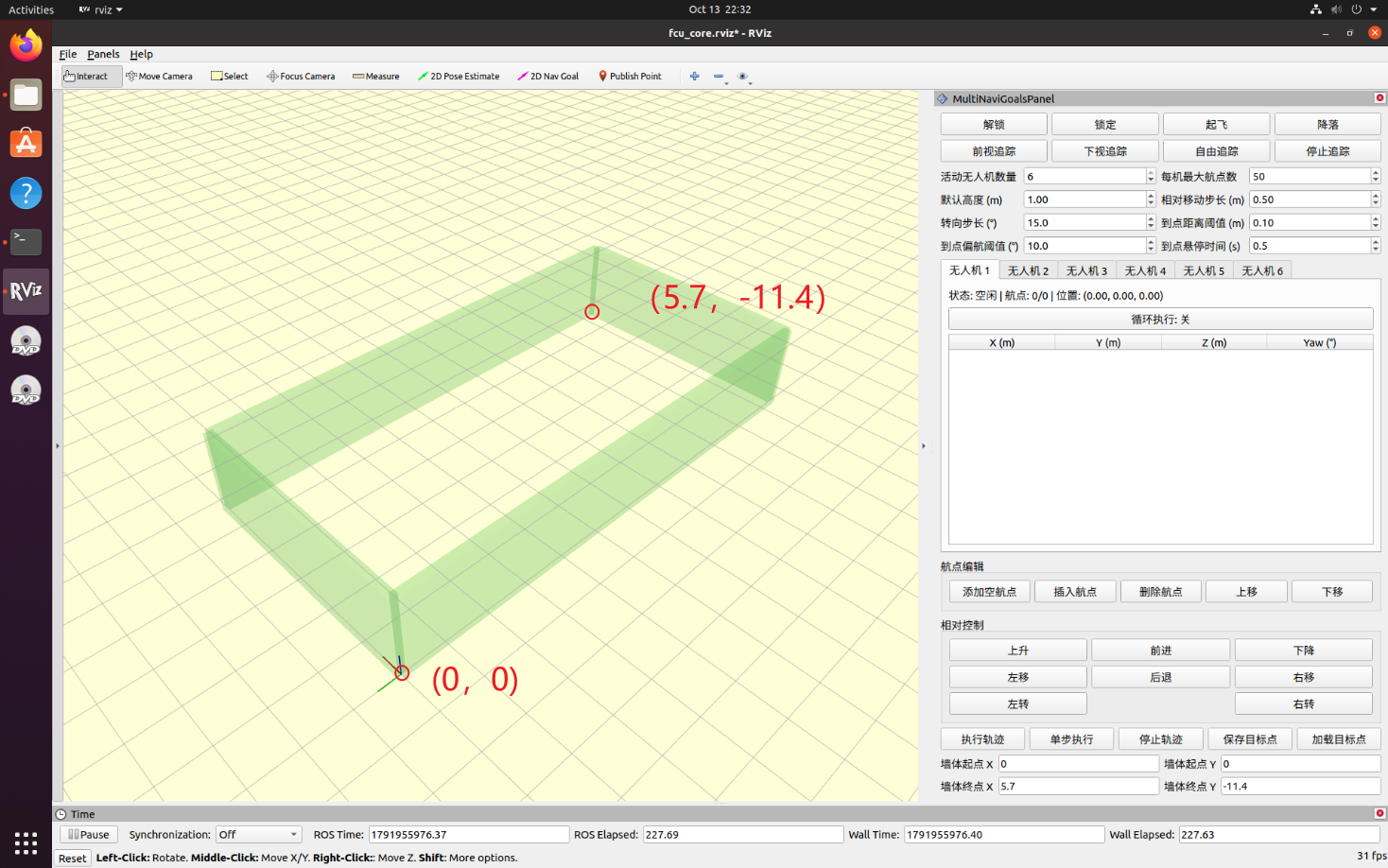Viewport: 1388px width, 868px height.
Task: Click the 保存目标点 button
Action: (x=1250, y=739)
